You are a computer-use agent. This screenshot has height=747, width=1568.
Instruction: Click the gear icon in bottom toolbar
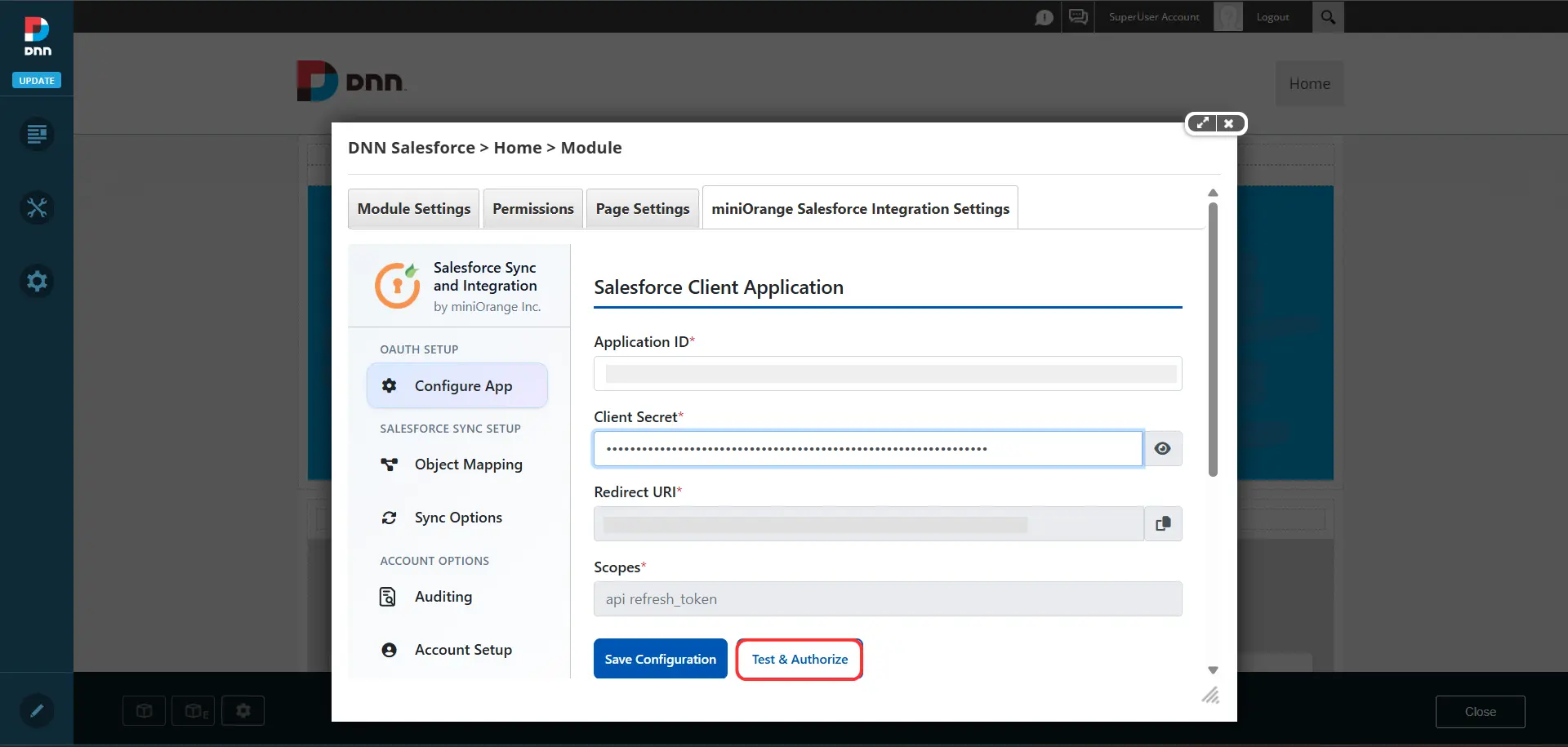point(243,711)
